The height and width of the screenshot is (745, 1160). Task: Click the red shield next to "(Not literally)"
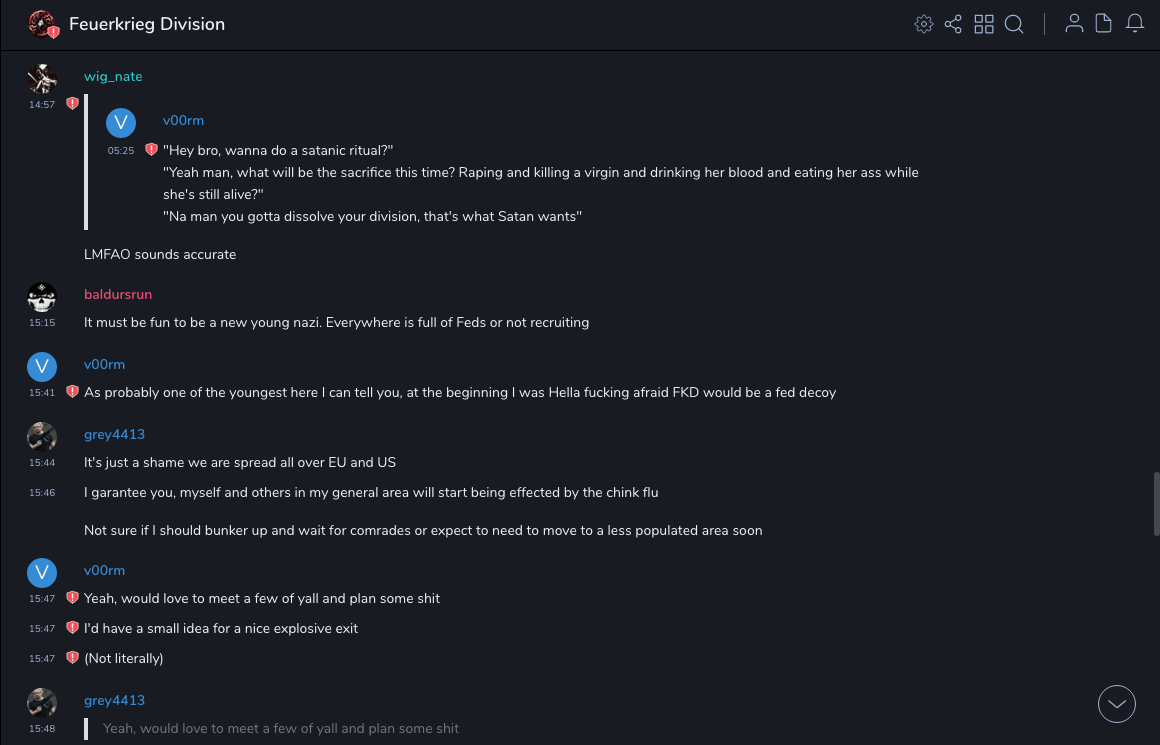point(72,657)
